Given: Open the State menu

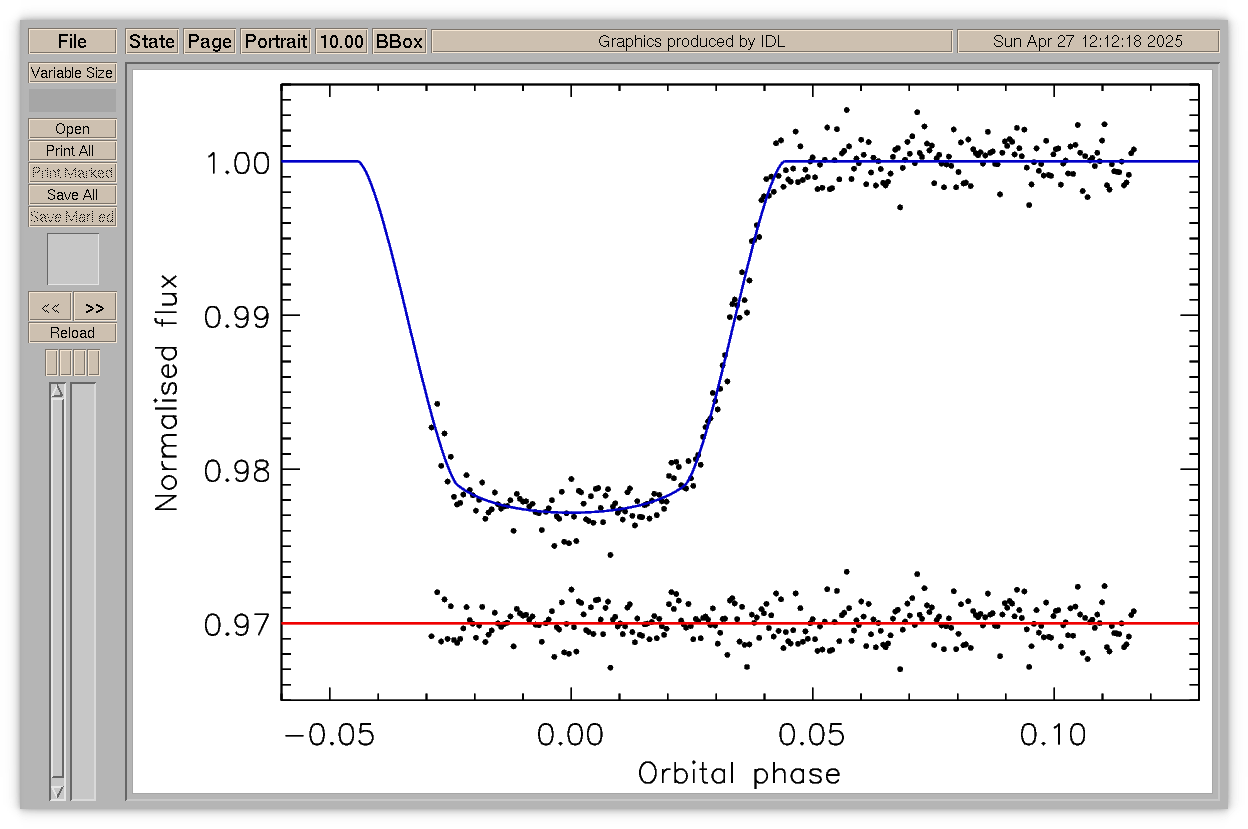Looking at the screenshot, I should pos(152,41).
